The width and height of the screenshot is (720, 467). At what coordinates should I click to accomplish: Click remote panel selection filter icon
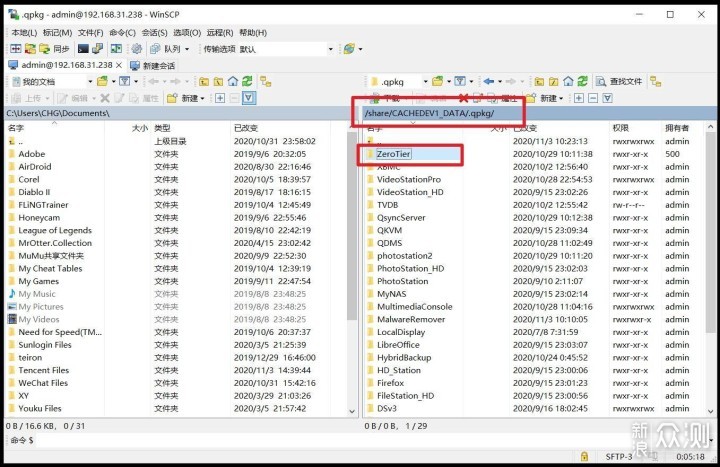click(608, 98)
